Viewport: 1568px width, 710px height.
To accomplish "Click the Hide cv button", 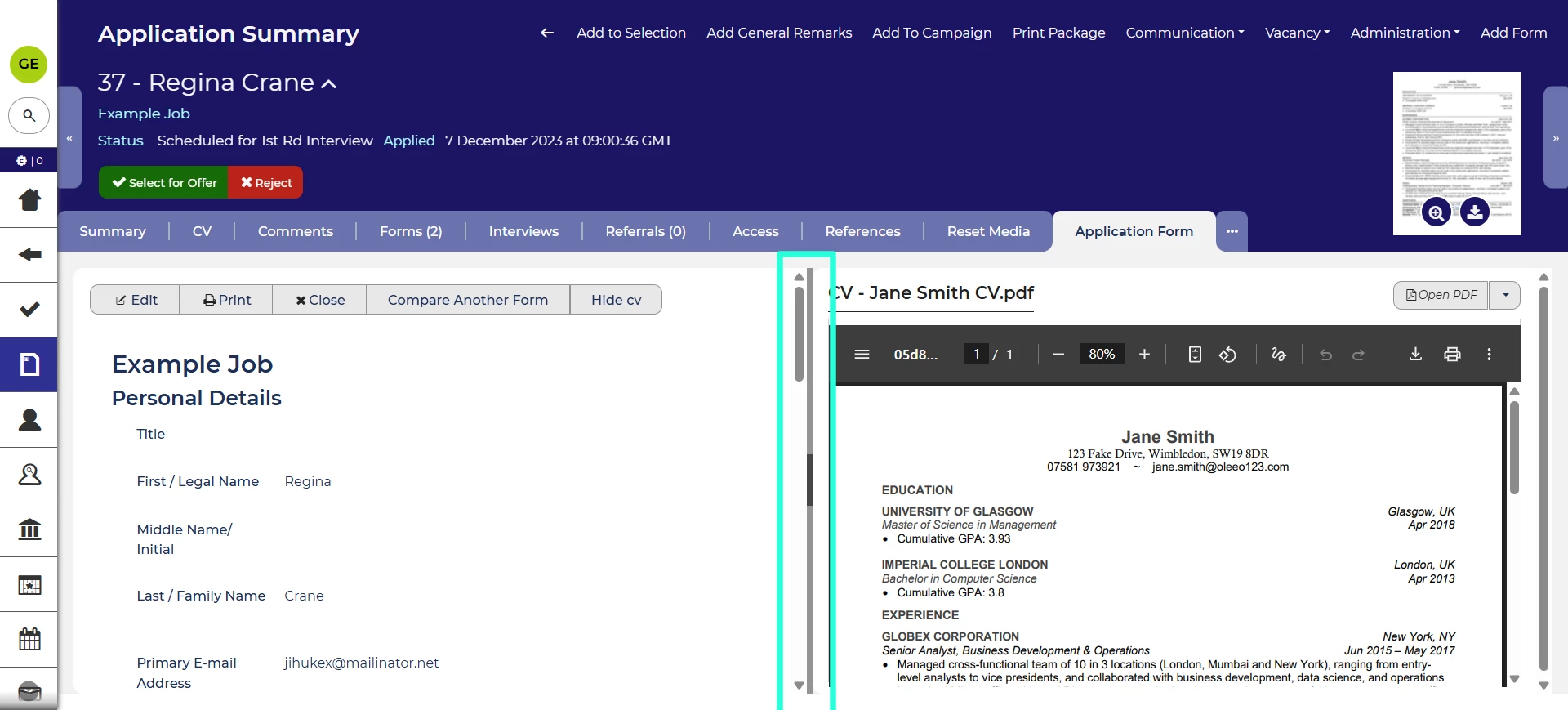I will coord(616,300).
